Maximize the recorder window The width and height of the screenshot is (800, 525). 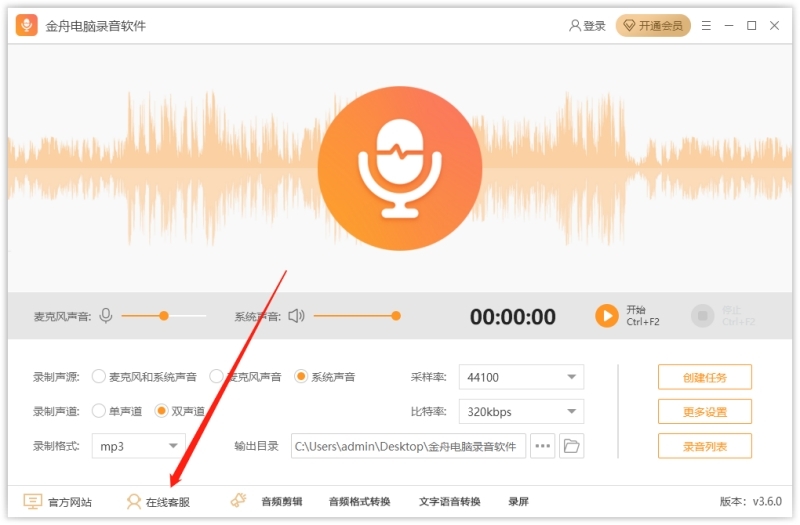point(752,26)
